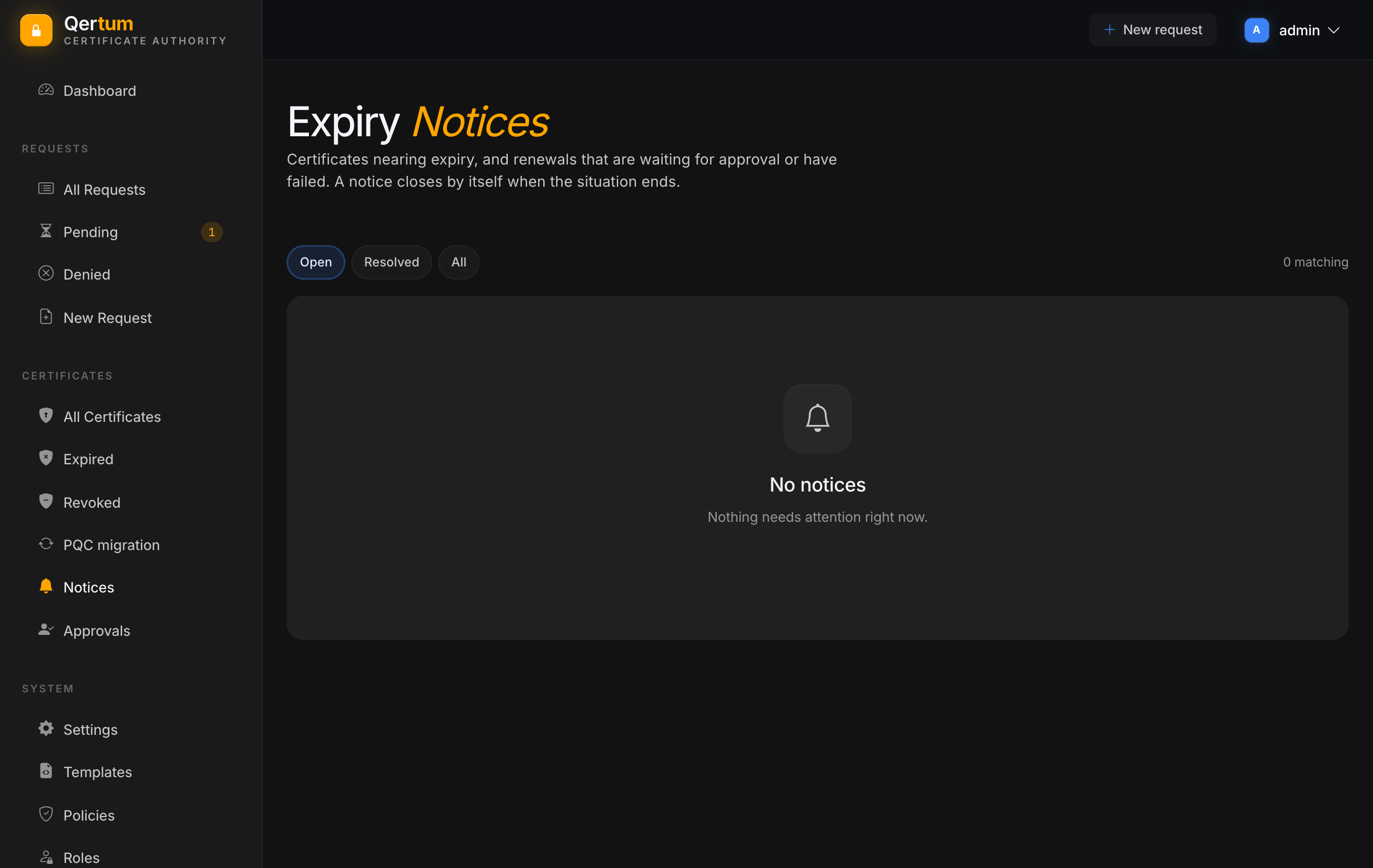
Task: Click the Settings gear icon
Action: click(45, 728)
